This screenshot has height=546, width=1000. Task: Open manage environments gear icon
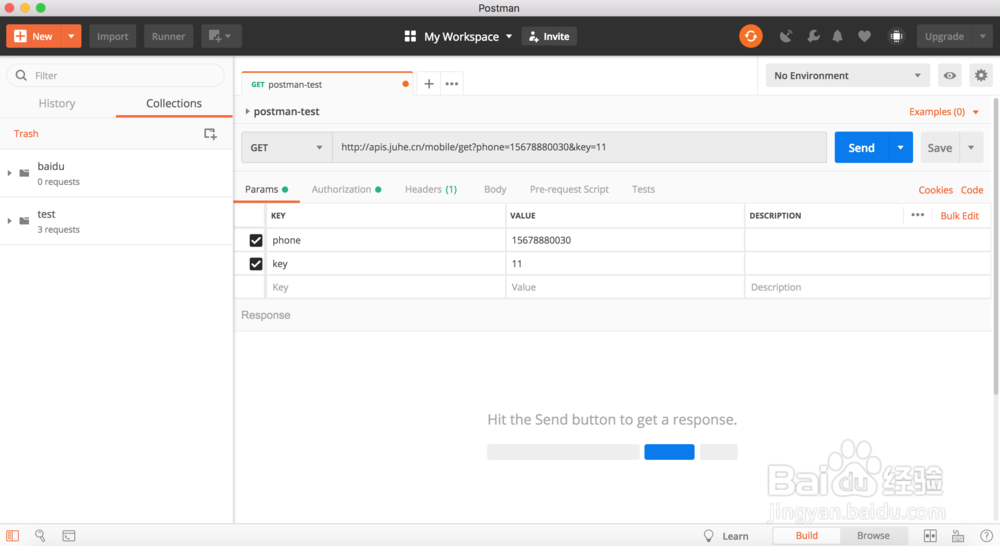coord(981,75)
